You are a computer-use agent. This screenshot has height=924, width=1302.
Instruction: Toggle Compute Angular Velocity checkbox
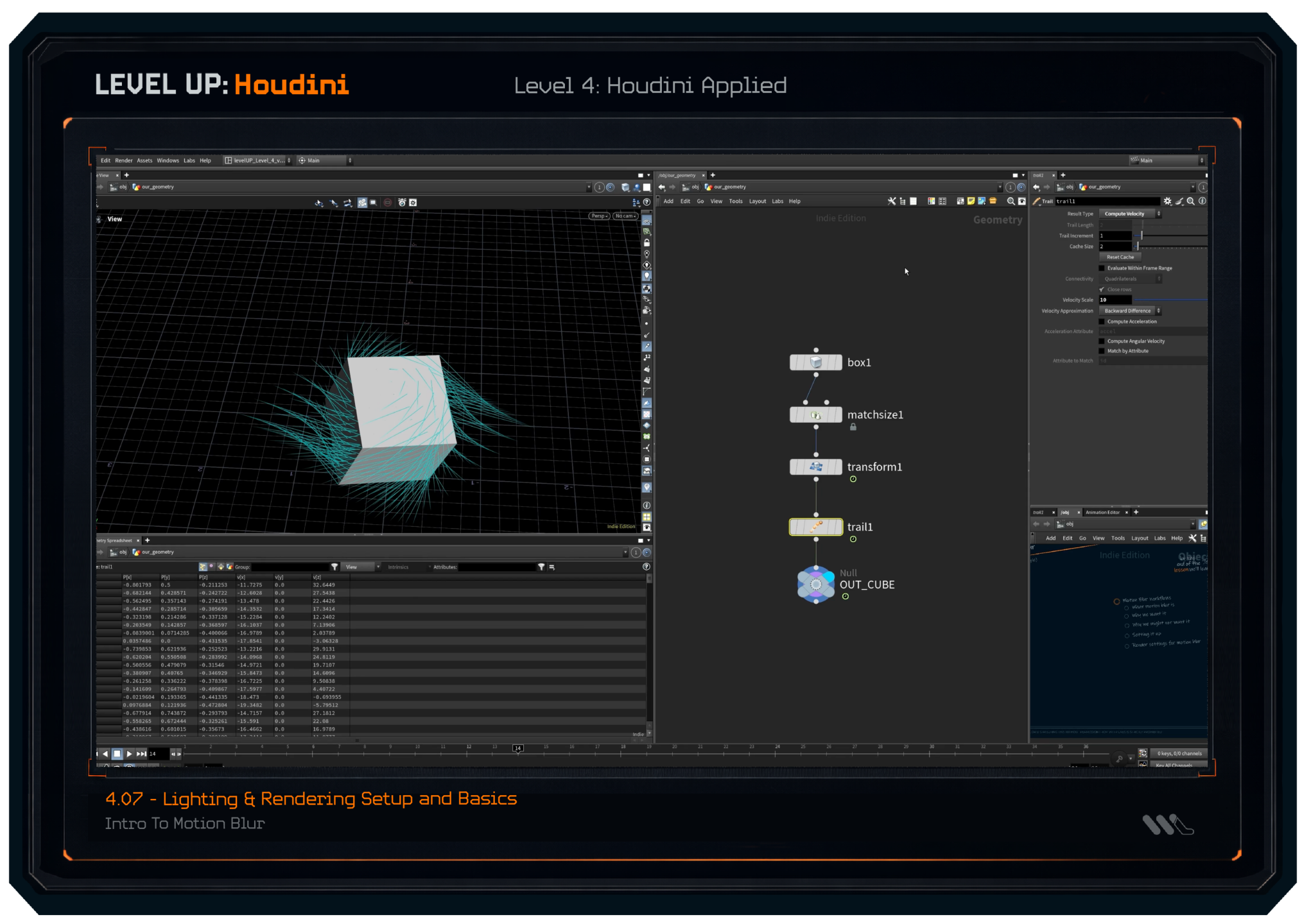pos(1102,341)
